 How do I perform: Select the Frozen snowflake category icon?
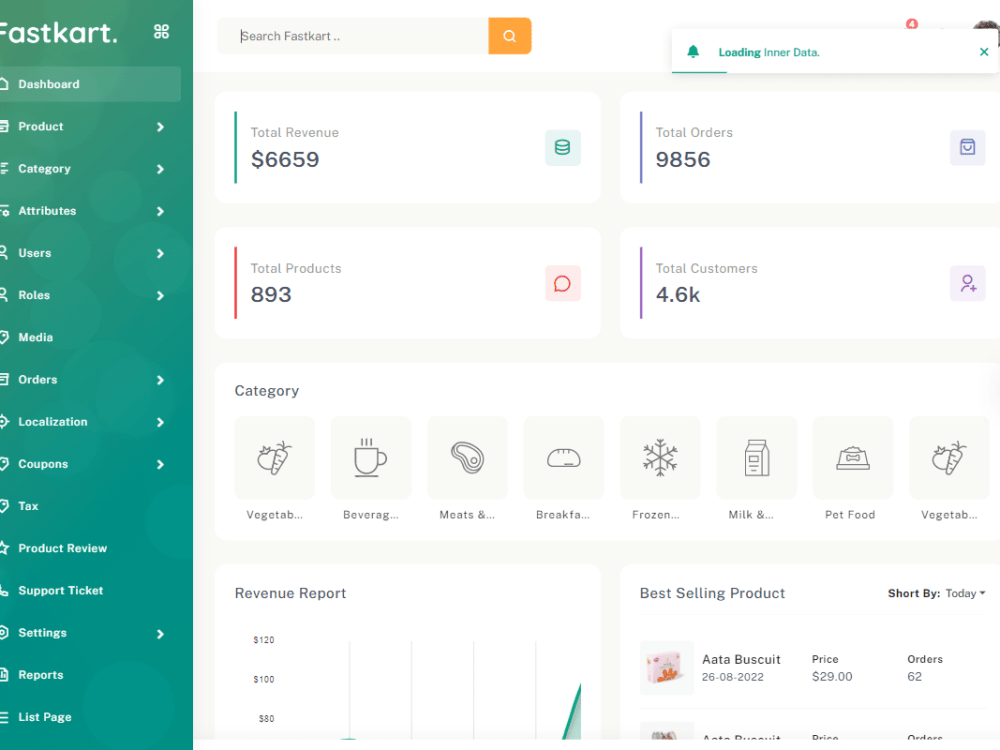[659, 457]
